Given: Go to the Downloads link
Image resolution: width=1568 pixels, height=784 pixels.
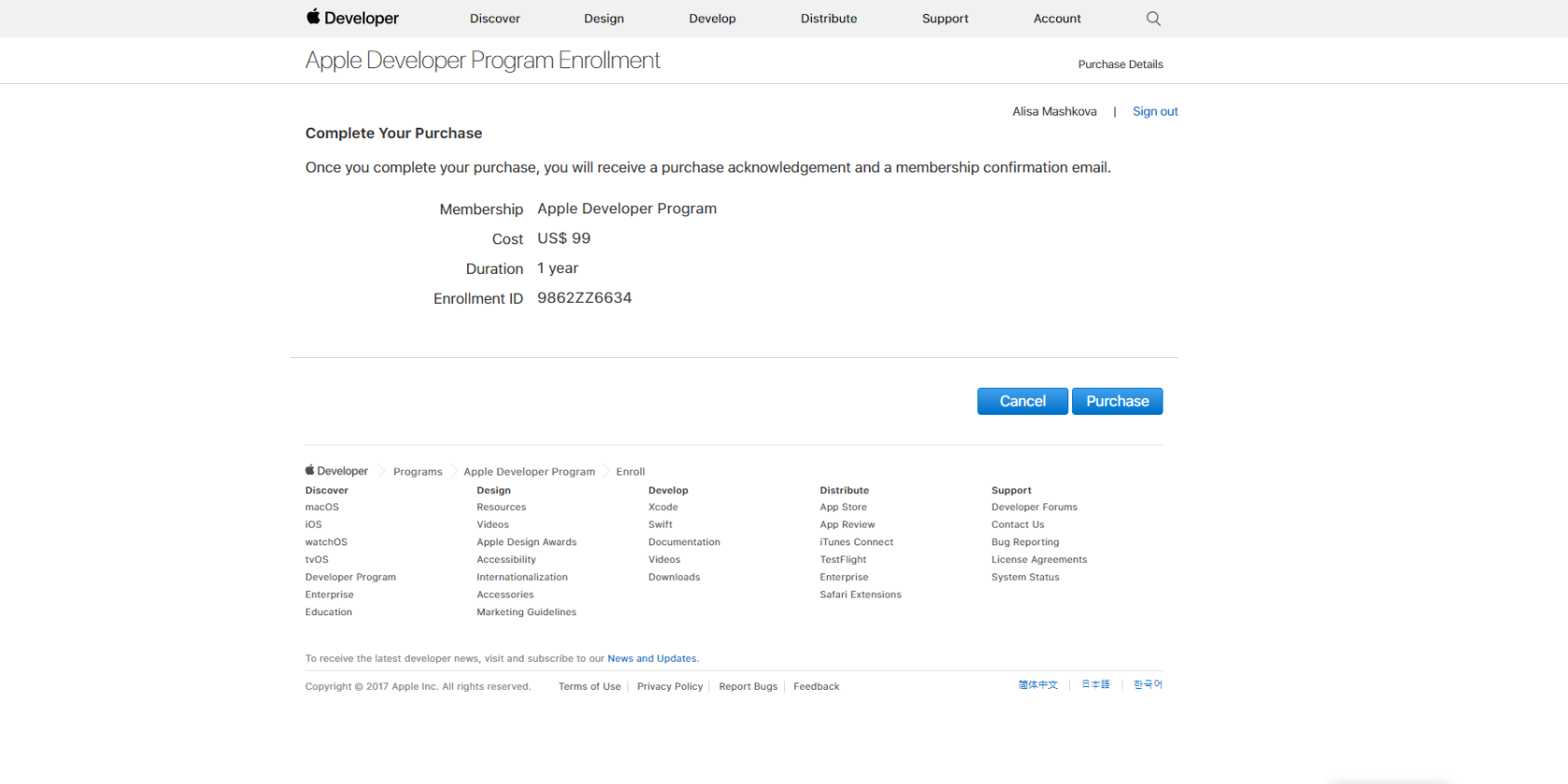Looking at the screenshot, I should click(674, 578).
